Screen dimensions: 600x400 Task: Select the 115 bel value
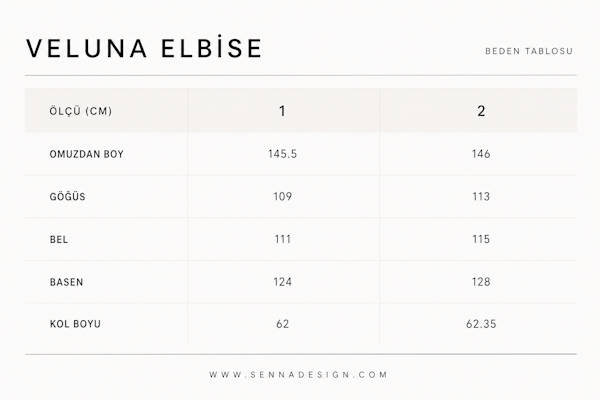[481, 239]
